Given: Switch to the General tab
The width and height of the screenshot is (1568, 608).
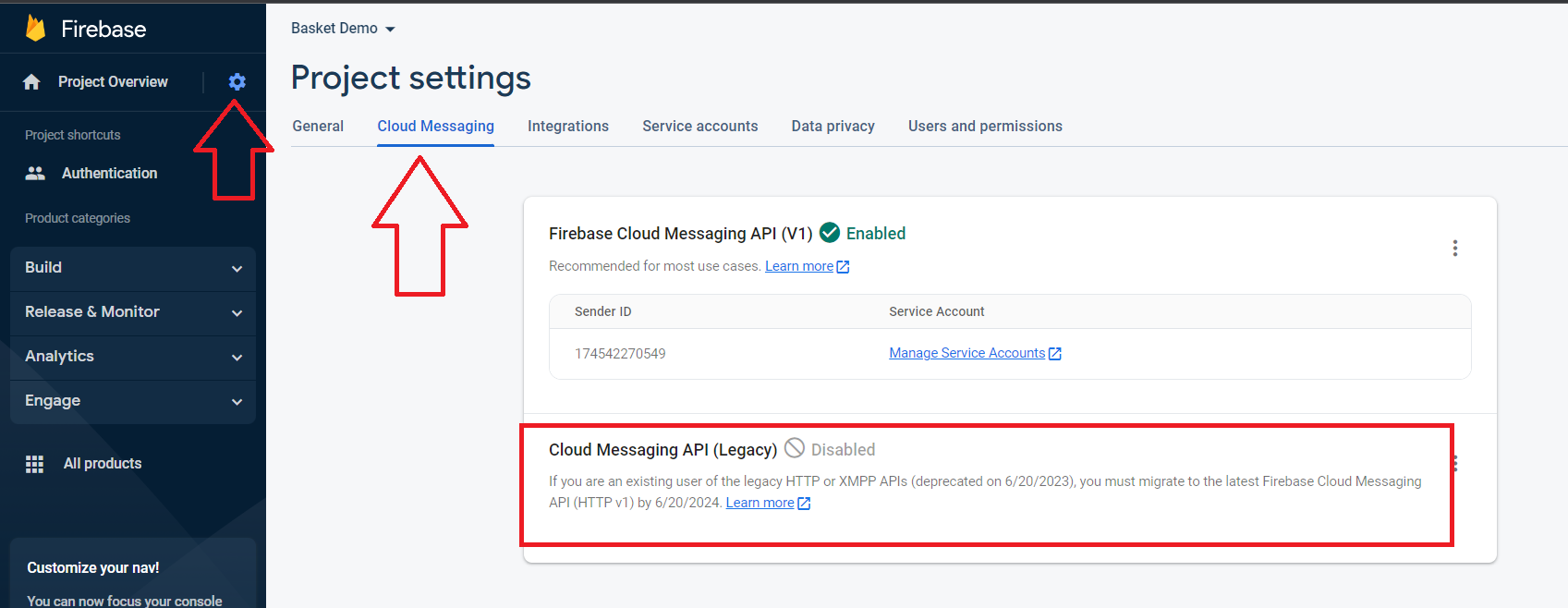Looking at the screenshot, I should (318, 127).
